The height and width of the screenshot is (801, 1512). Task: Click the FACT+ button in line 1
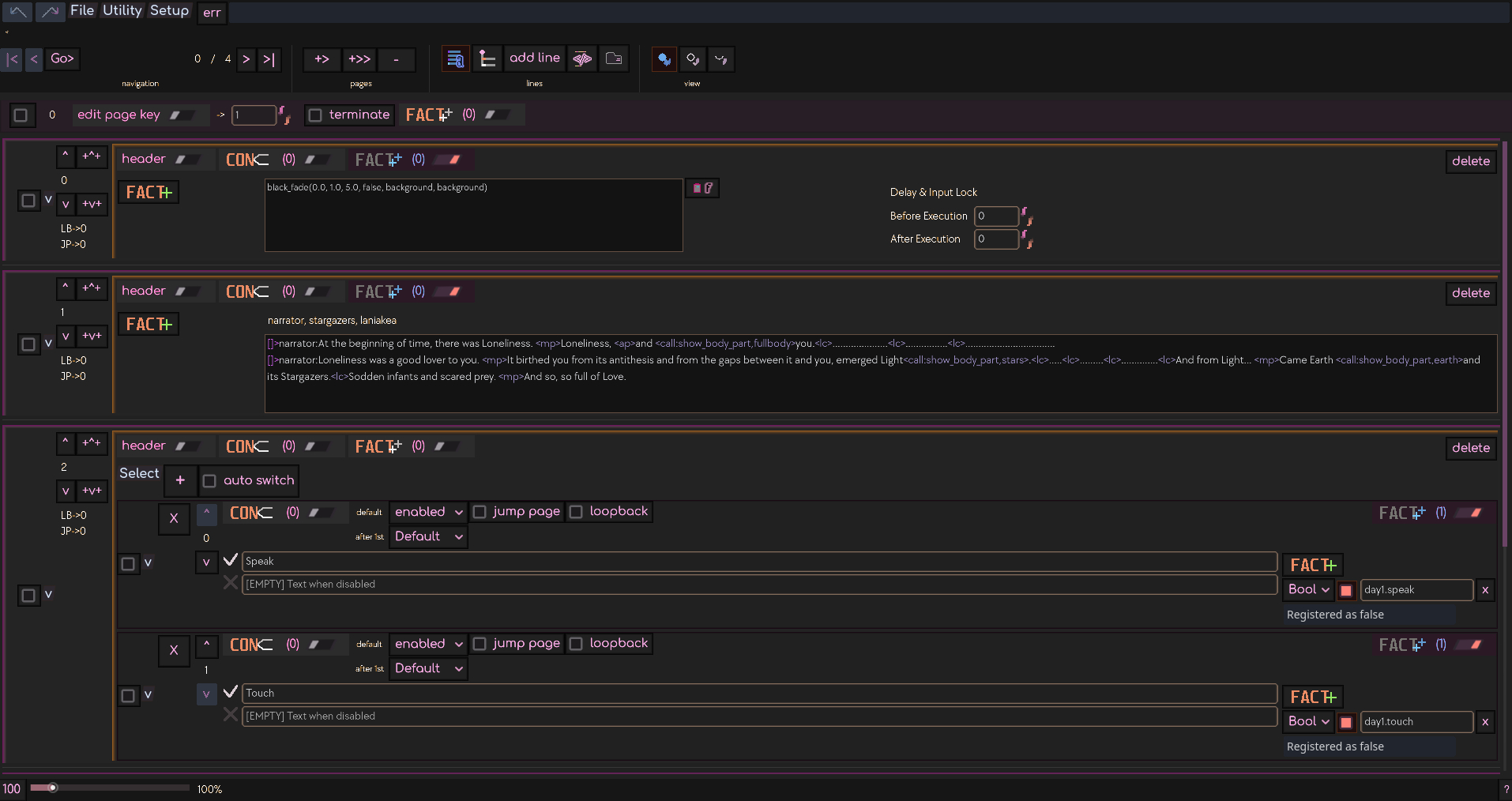(x=149, y=324)
